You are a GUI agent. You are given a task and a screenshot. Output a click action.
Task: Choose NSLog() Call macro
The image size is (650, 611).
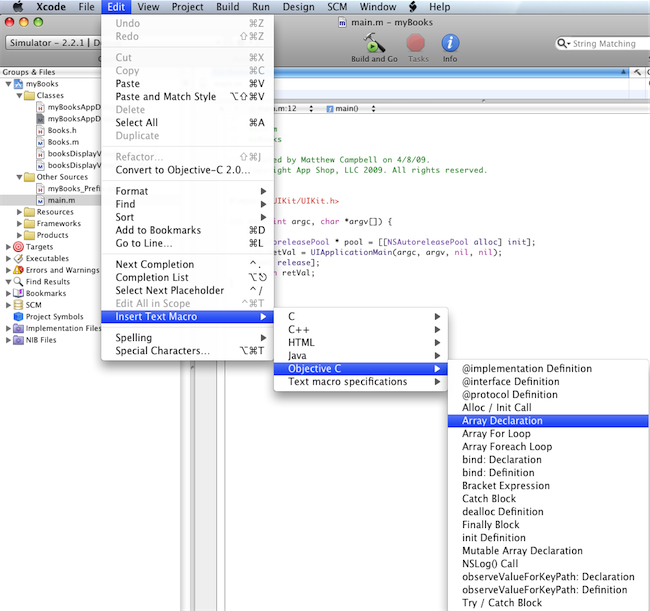tap(548, 564)
